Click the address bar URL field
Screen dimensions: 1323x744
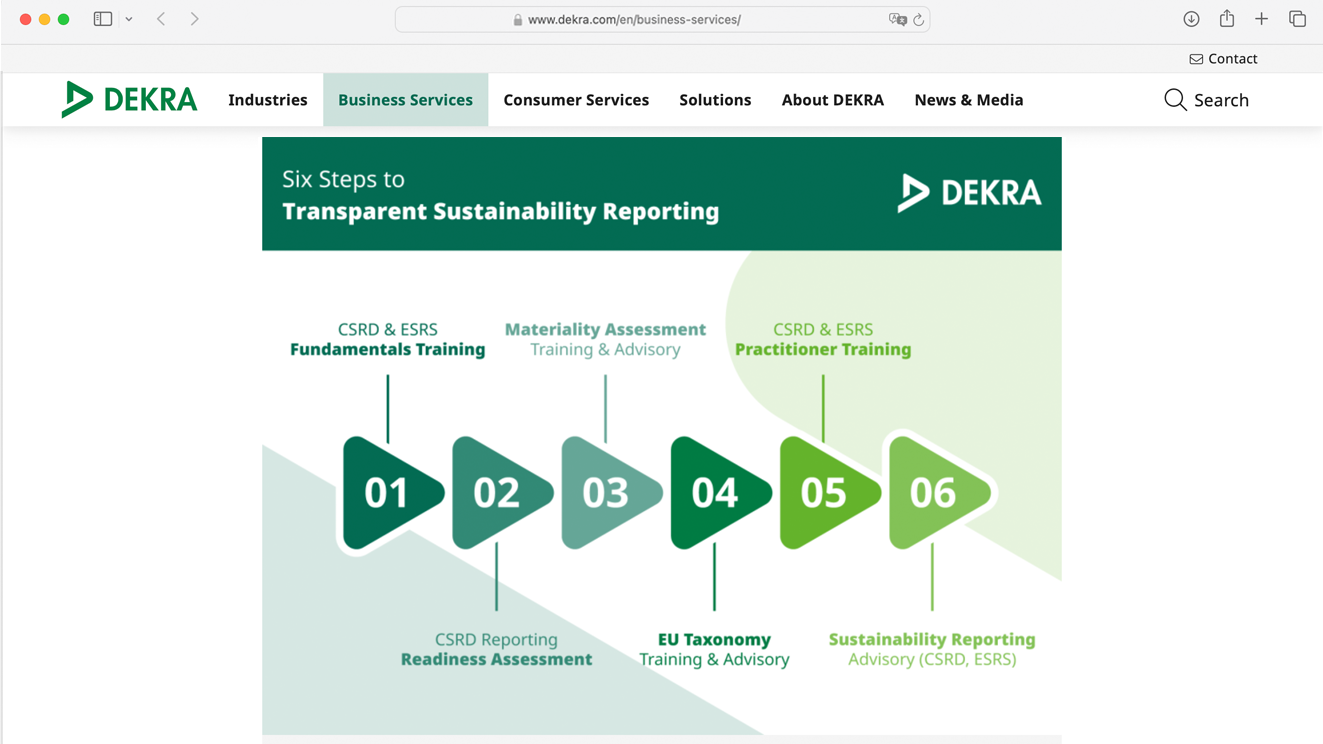[x=662, y=19]
